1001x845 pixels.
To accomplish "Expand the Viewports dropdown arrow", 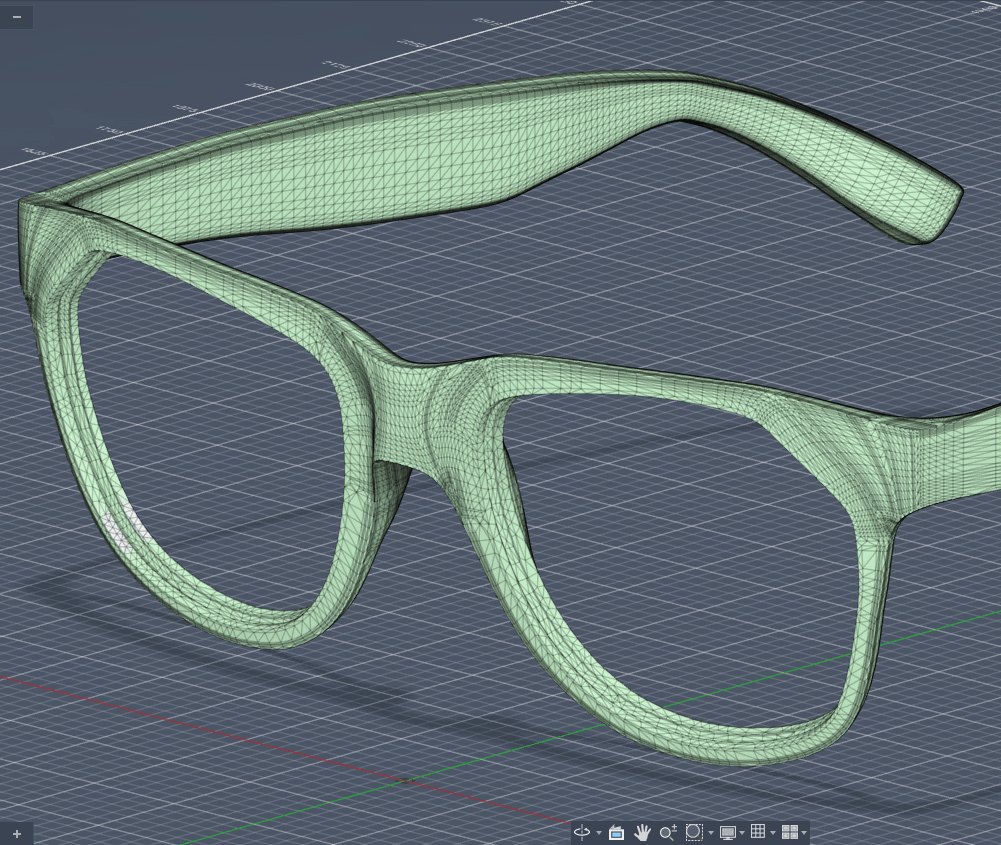I will click(804, 833).
